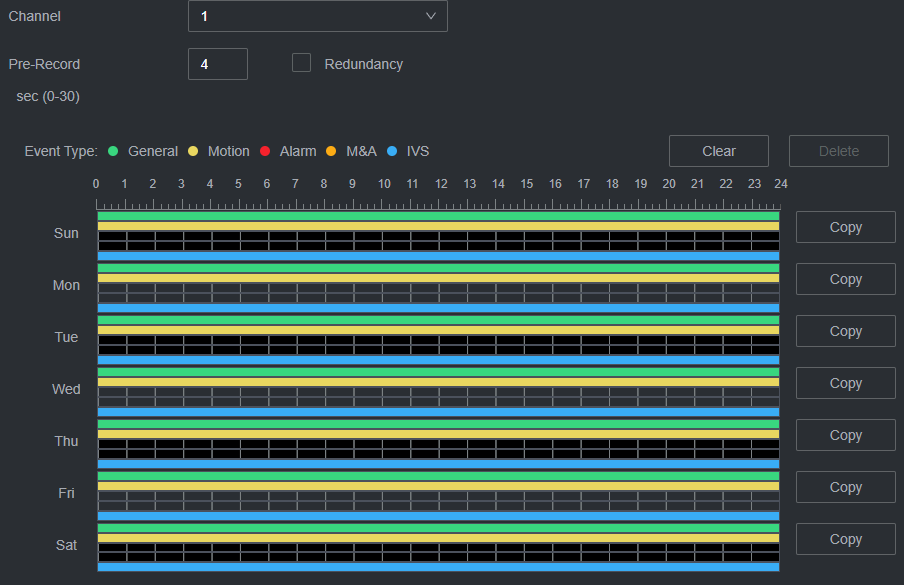Copy the Wednesday schedule
This screenshot has width=904, height=585.
coord(845,383)
